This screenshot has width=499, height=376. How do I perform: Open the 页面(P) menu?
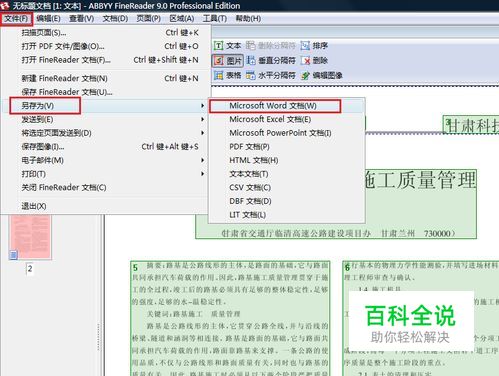point(148,19)
